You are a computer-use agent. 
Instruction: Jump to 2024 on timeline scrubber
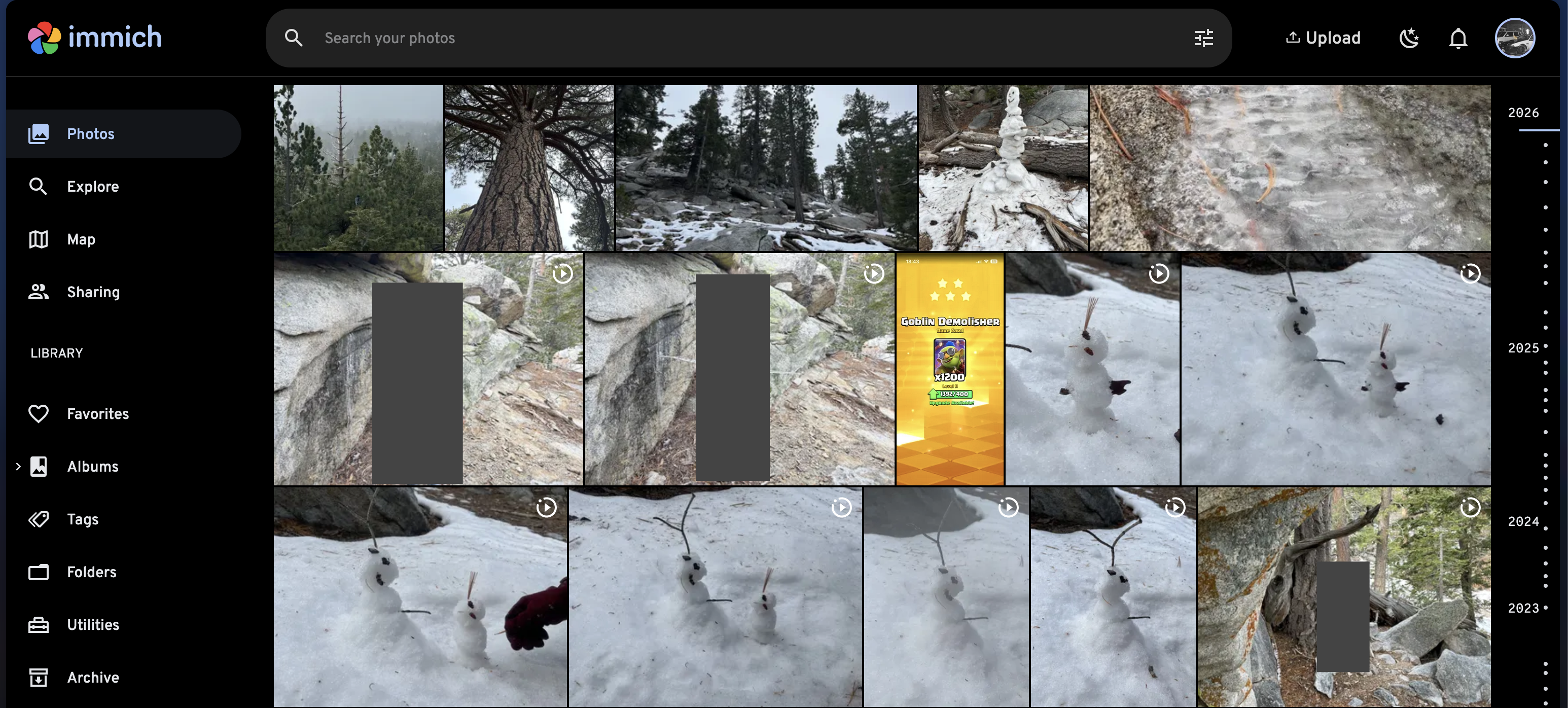(x=1523, y=522)
